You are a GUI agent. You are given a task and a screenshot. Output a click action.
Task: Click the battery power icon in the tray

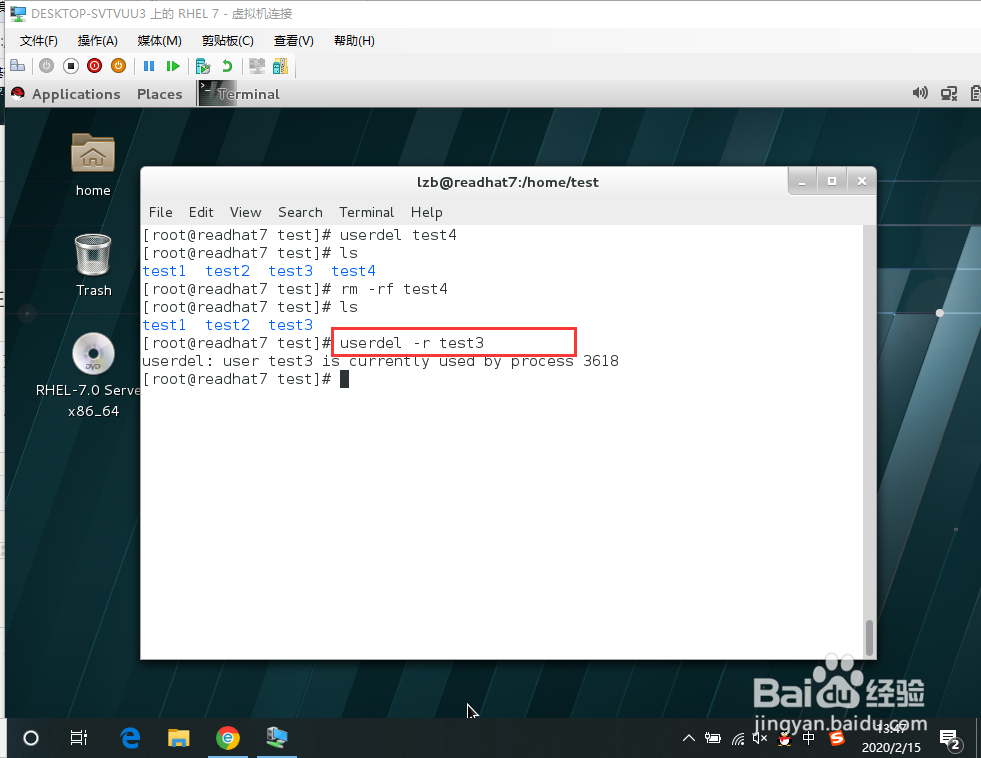point(713,738)
